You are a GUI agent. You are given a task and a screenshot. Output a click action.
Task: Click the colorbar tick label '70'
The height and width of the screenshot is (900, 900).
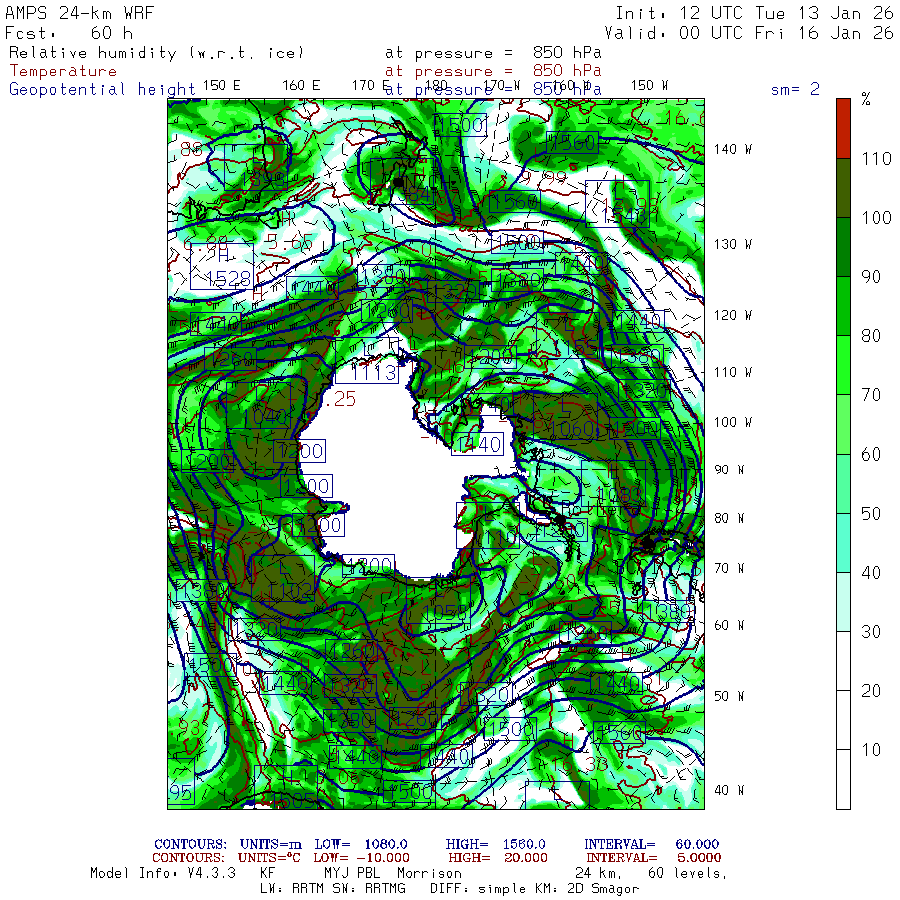(871, 395)
